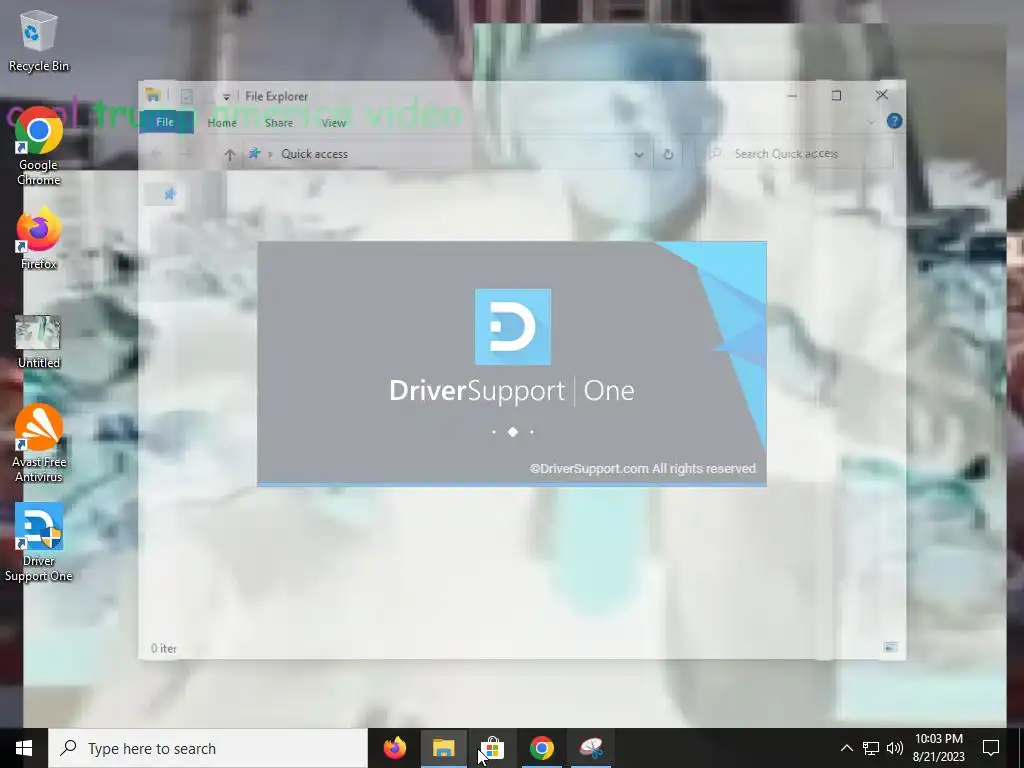The width and height of the screenshot is (1024, 768).
Task: Switch to large icons view in the status bar
Action: tap(890, 647)
